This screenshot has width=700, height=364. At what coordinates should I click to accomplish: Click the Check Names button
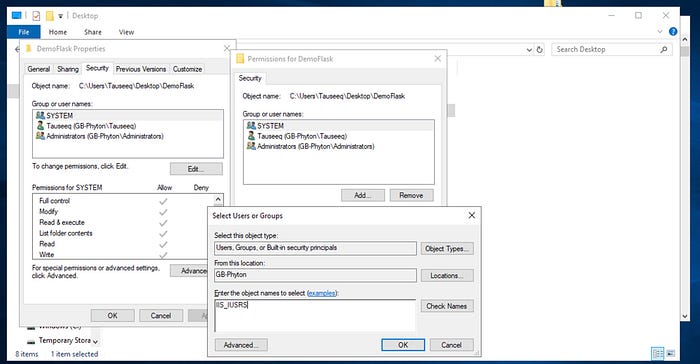tap(447, 306)
